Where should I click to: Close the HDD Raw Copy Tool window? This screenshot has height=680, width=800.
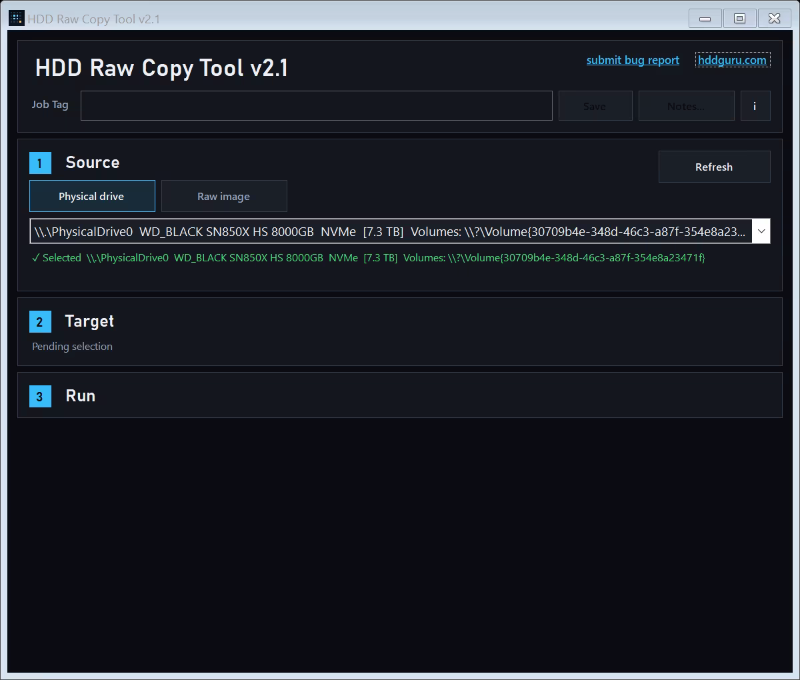coord(774,19)
